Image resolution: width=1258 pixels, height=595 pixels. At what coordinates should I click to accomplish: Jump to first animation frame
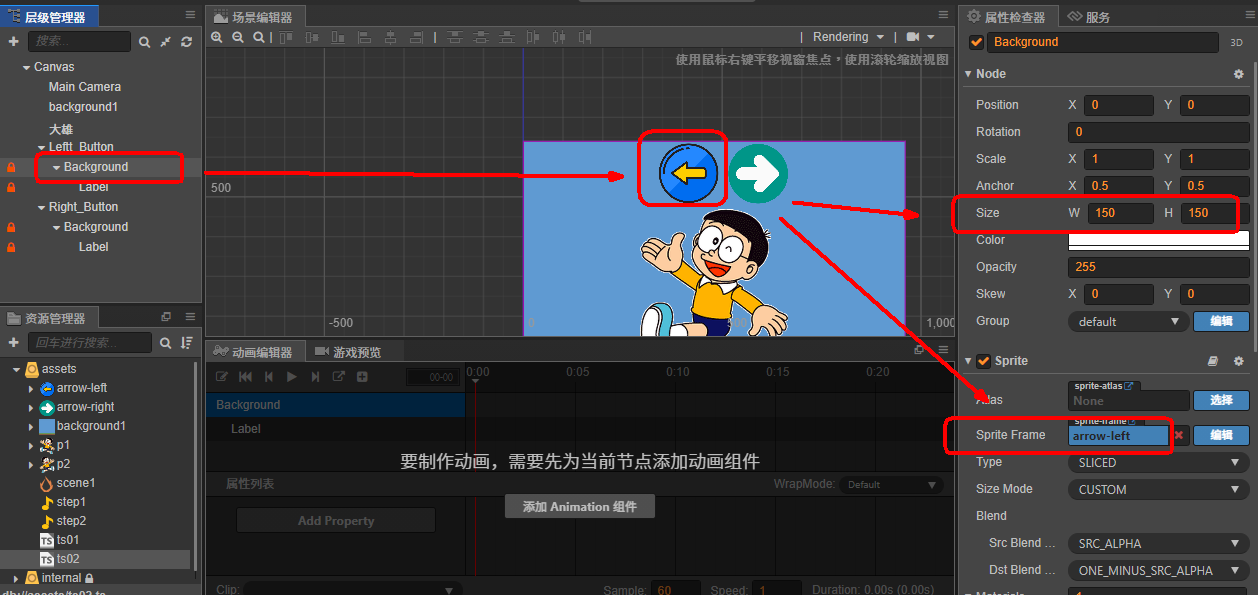tap(246, 377)
